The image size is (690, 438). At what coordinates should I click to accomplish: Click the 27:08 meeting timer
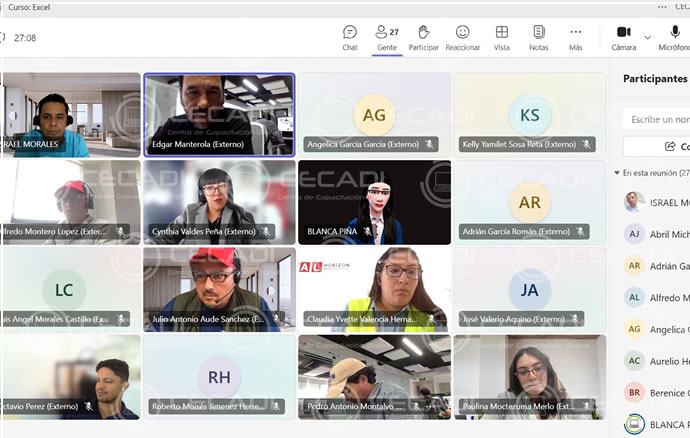(x=25, y=38)
